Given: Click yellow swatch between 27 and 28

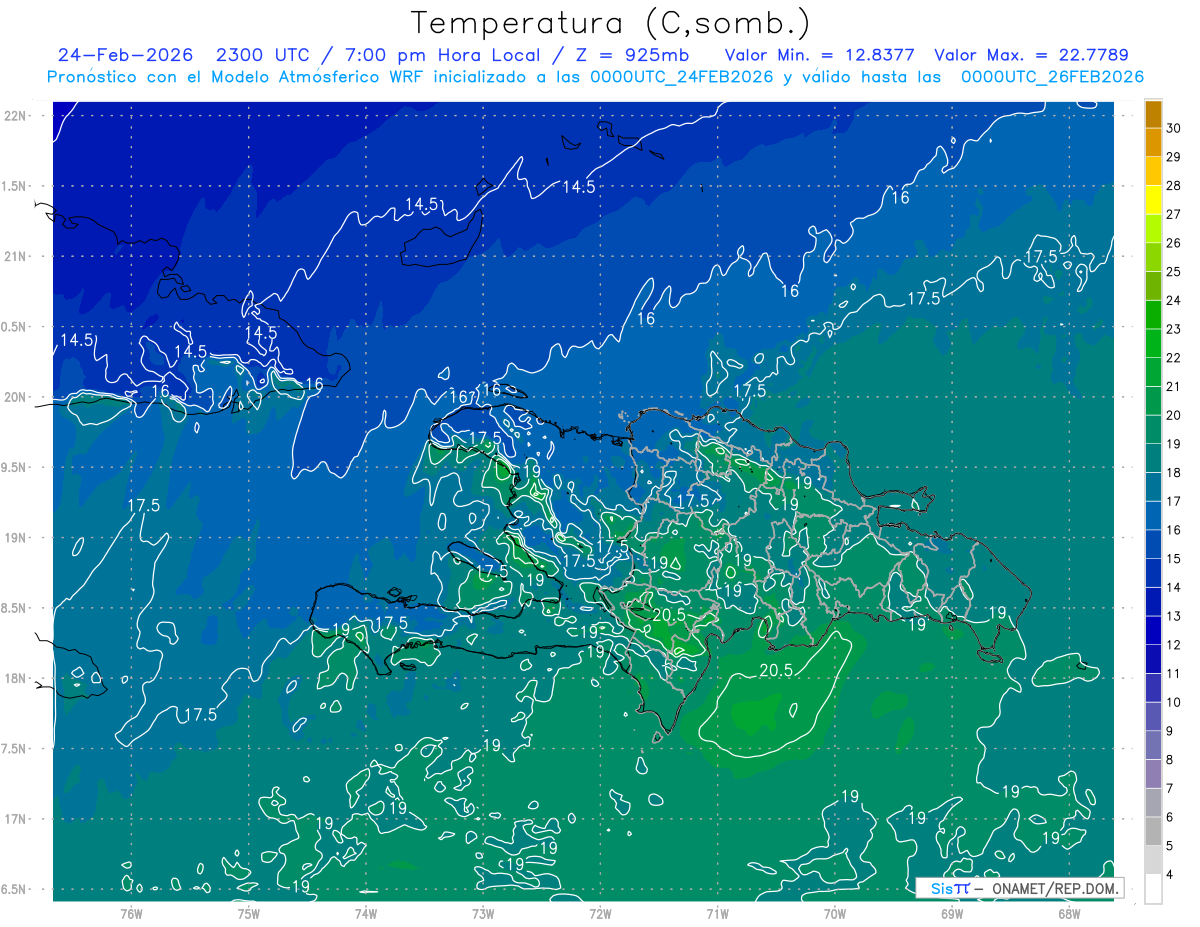Looking at the screenshot, I should tap(1153, 200).
